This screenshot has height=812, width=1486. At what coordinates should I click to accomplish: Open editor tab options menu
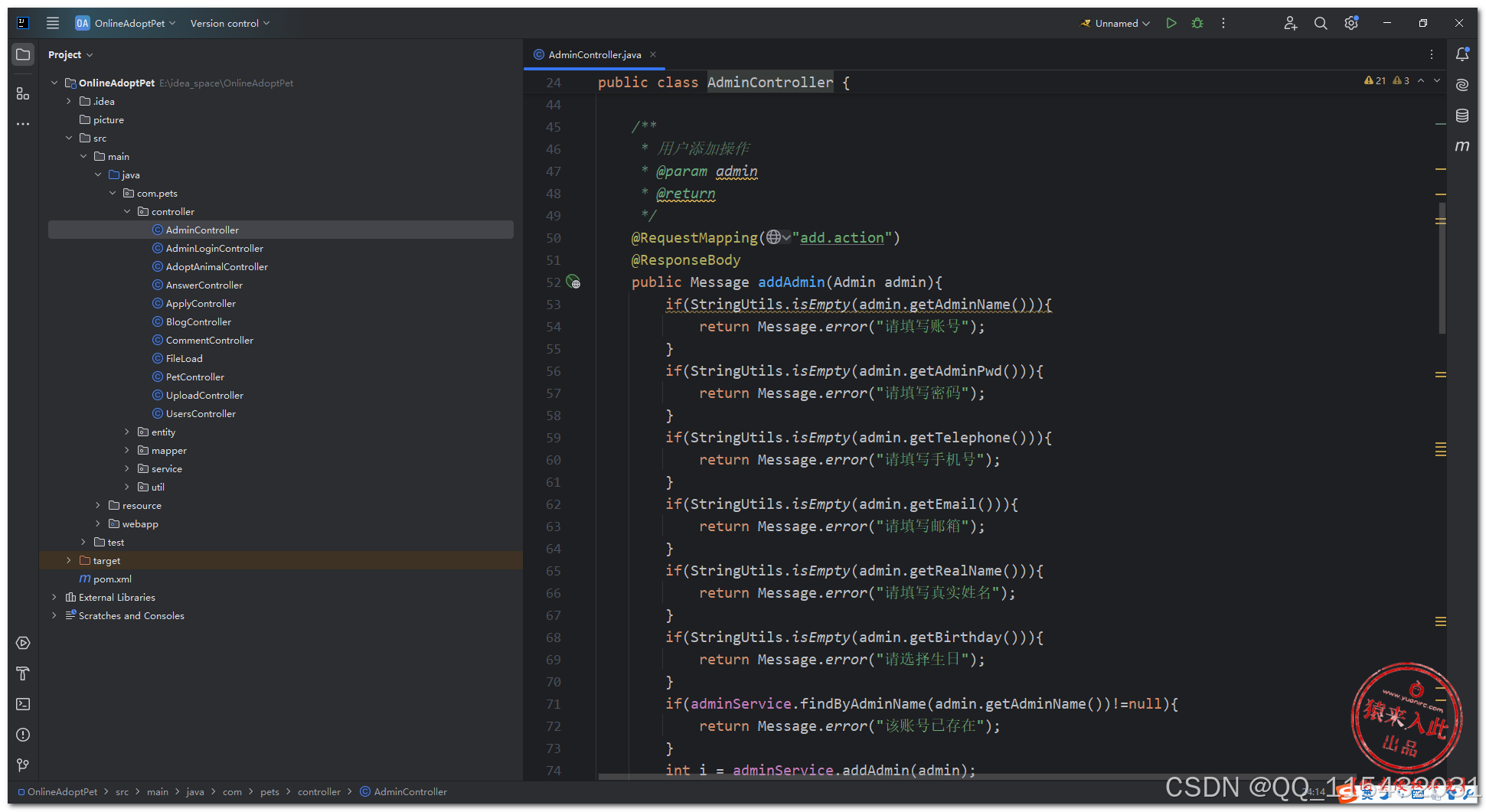point(1432,54)
